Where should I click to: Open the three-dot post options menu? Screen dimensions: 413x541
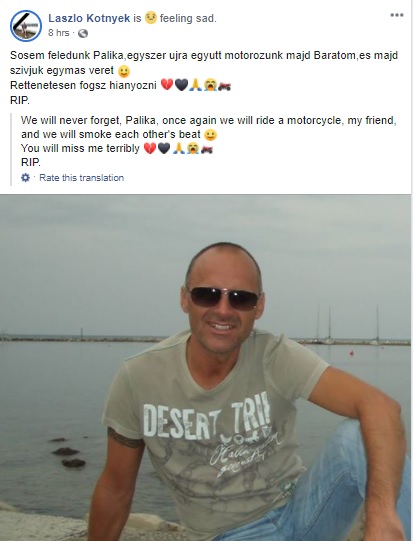coord(397,15)
